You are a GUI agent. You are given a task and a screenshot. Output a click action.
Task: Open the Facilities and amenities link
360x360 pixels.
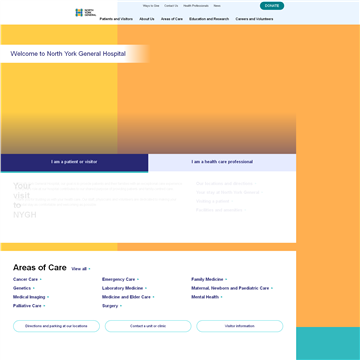[x=221, y=210]
